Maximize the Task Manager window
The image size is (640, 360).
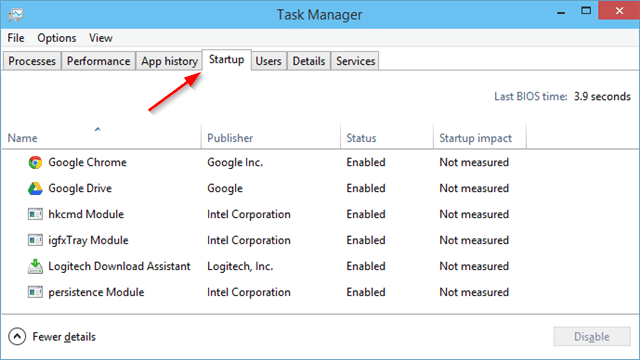pyautogui.click(x=586, y=11)
